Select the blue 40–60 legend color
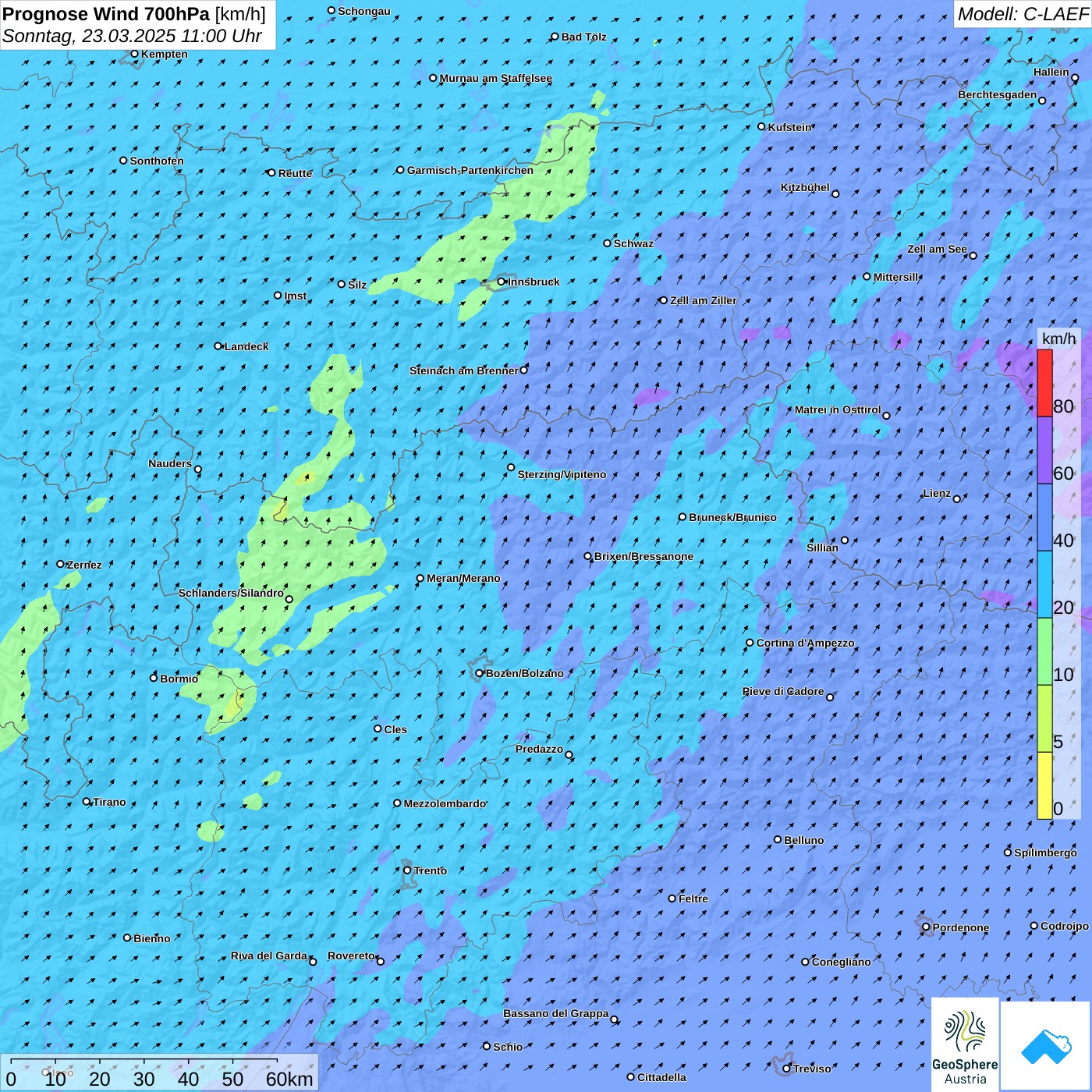The height and width of the screenshot is (1092, 1092). [x=1044, y=518]
